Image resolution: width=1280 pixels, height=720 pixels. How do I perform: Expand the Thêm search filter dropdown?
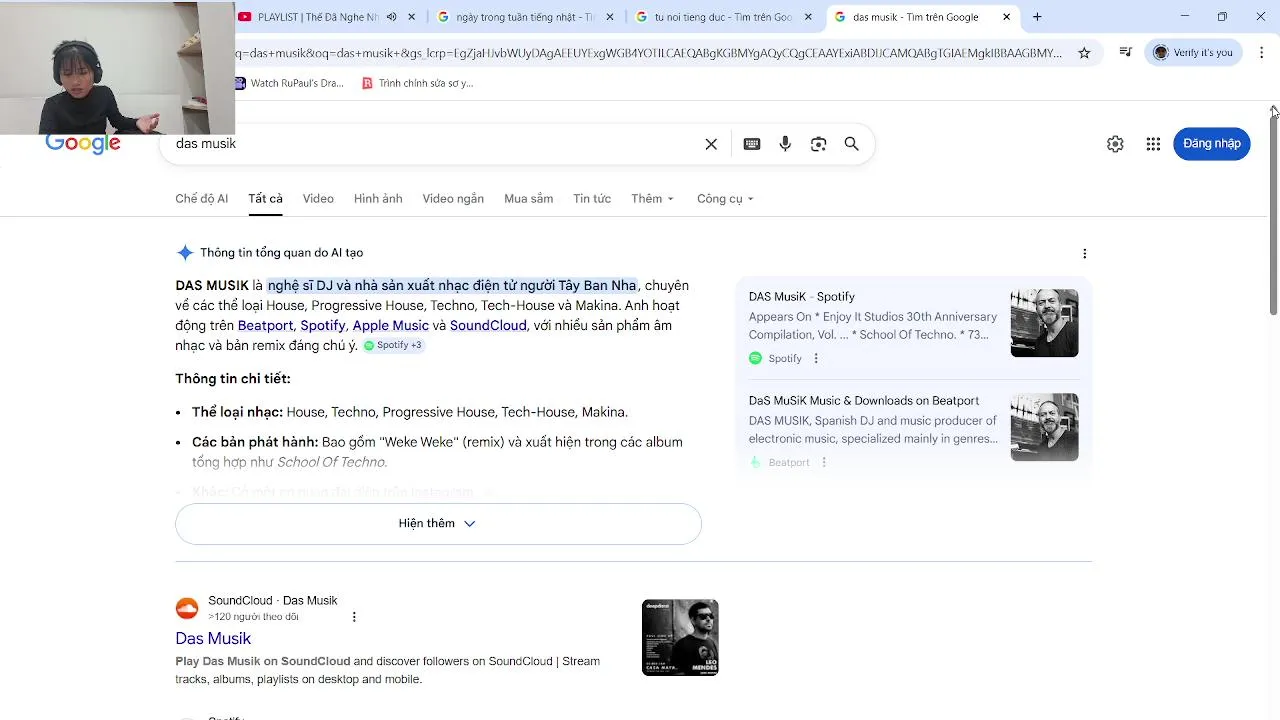(x=652, y=199)
